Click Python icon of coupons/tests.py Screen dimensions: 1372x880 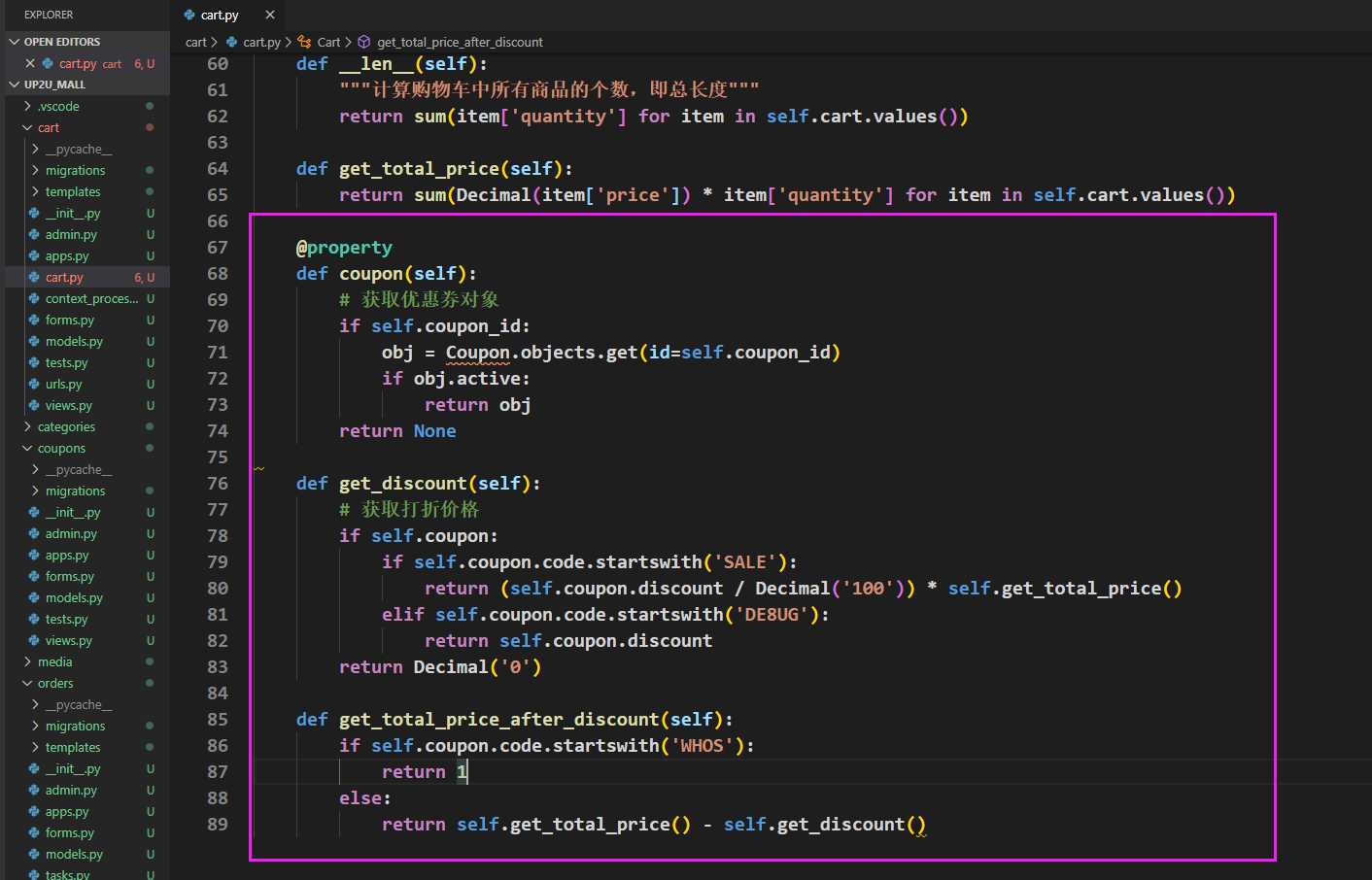35,619
